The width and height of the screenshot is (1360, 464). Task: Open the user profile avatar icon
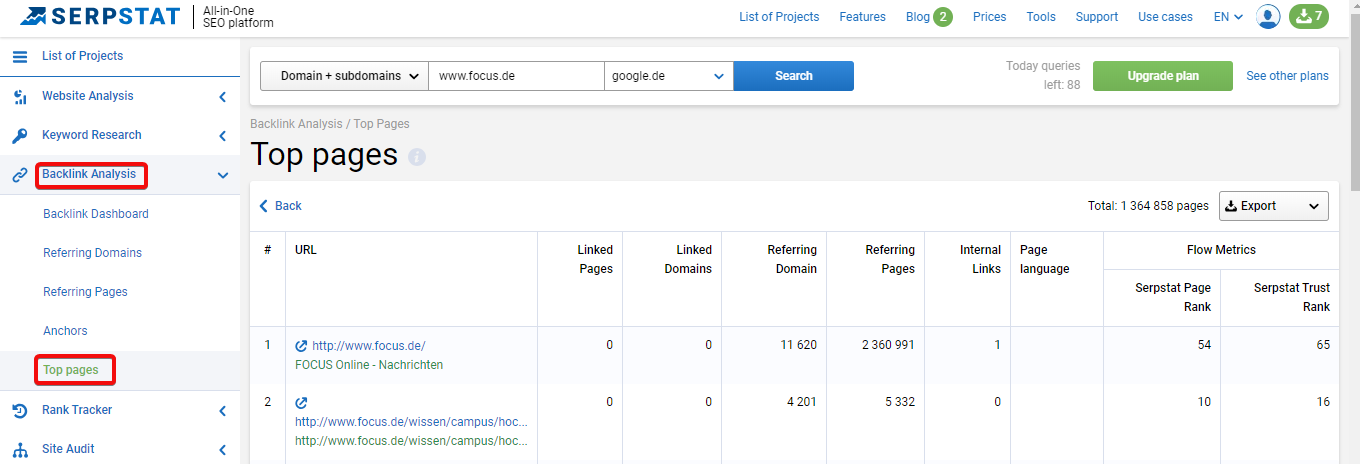[x=1268, y=17]
